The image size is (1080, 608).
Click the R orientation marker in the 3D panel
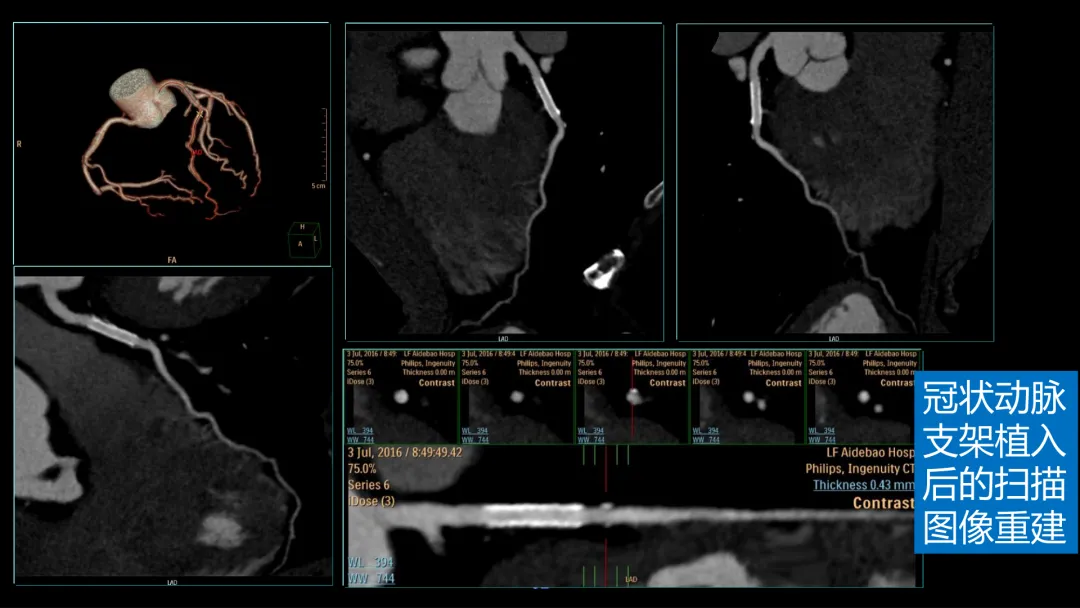pos(19,144)
